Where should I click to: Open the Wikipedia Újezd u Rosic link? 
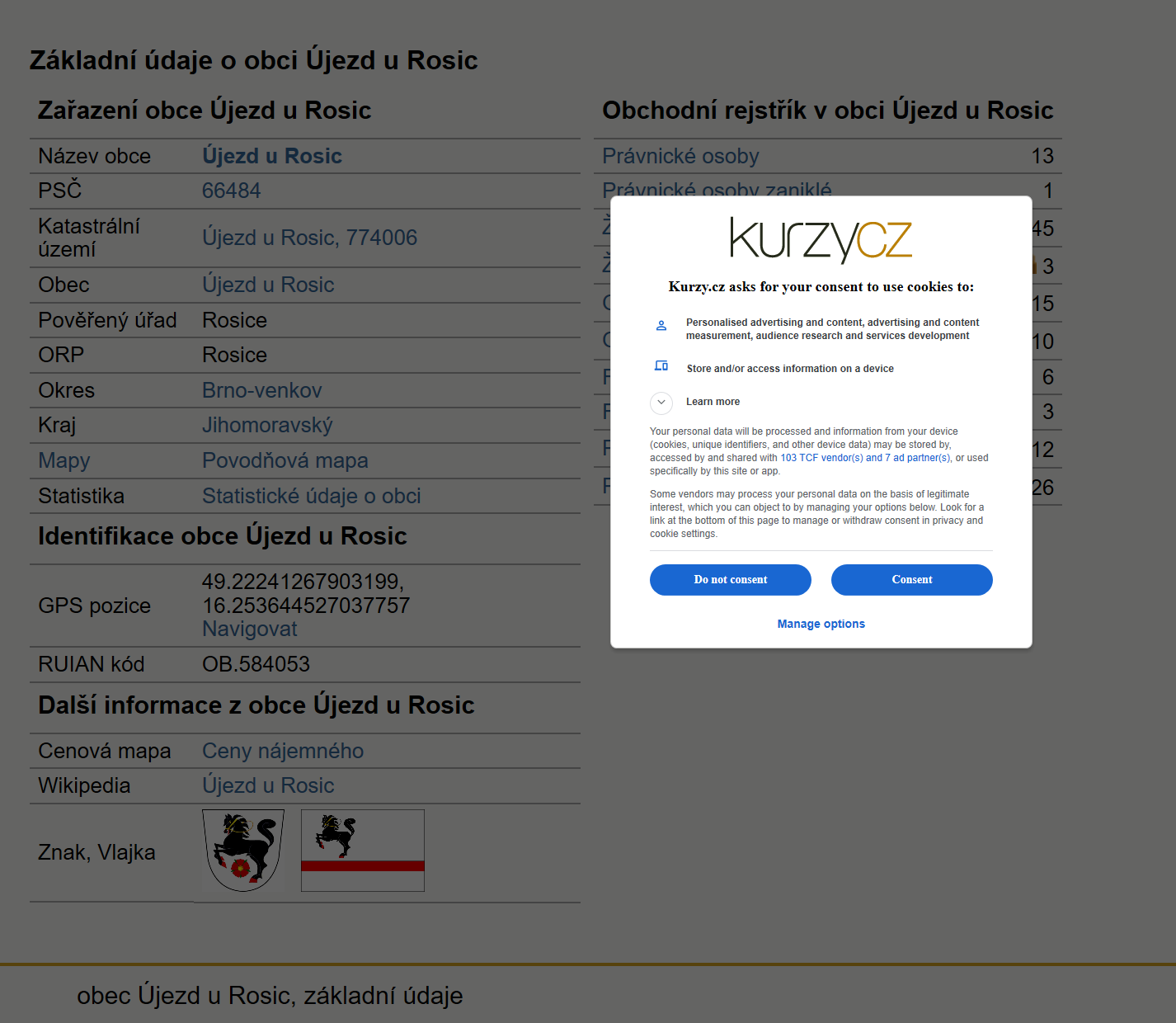tap(268, 785)
